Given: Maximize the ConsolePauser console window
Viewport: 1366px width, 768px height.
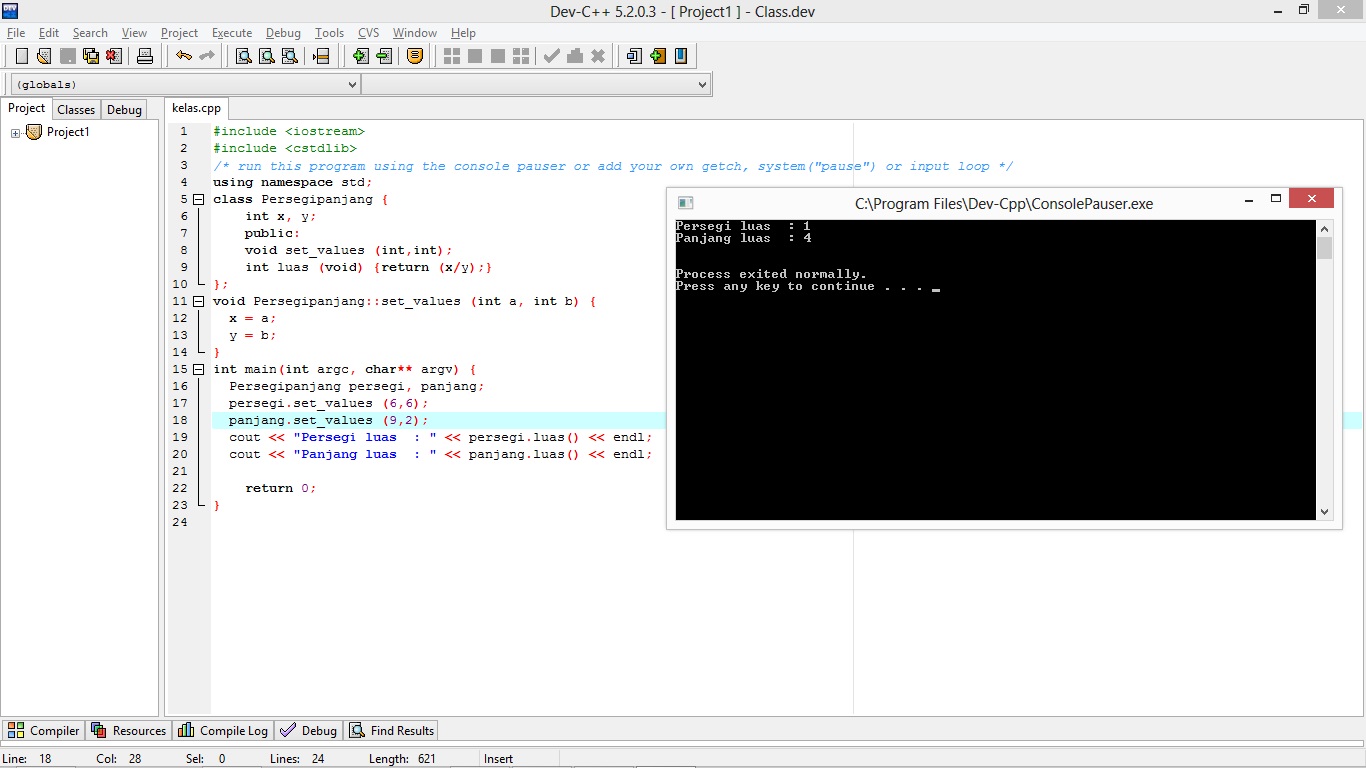Looking at the screenshot, I should [1276, 198].
